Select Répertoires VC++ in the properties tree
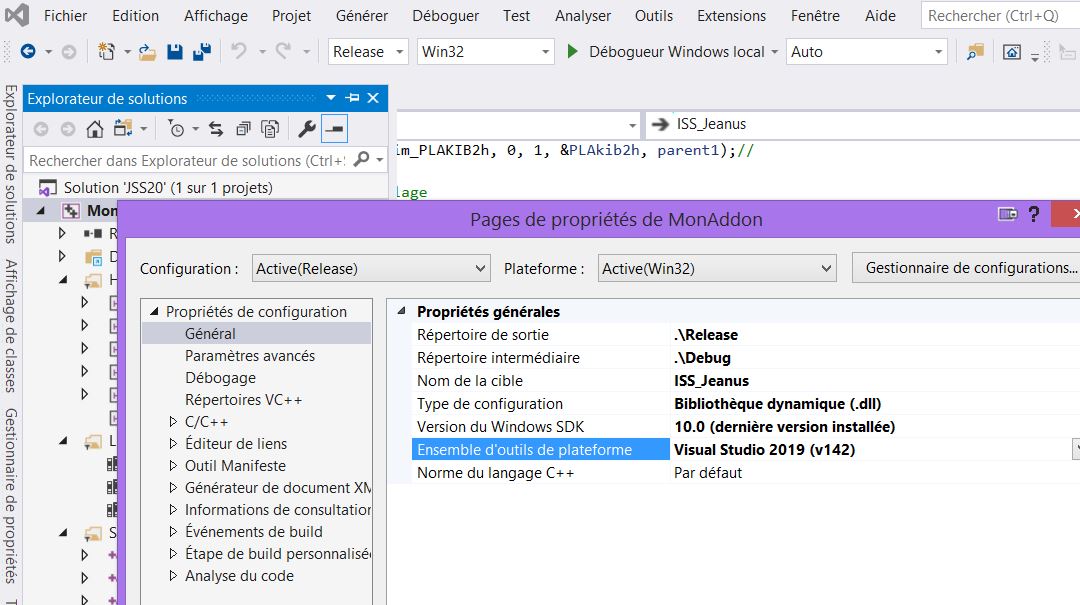Viewport: 1080px width, 605px height. click(x=243, y=400)
